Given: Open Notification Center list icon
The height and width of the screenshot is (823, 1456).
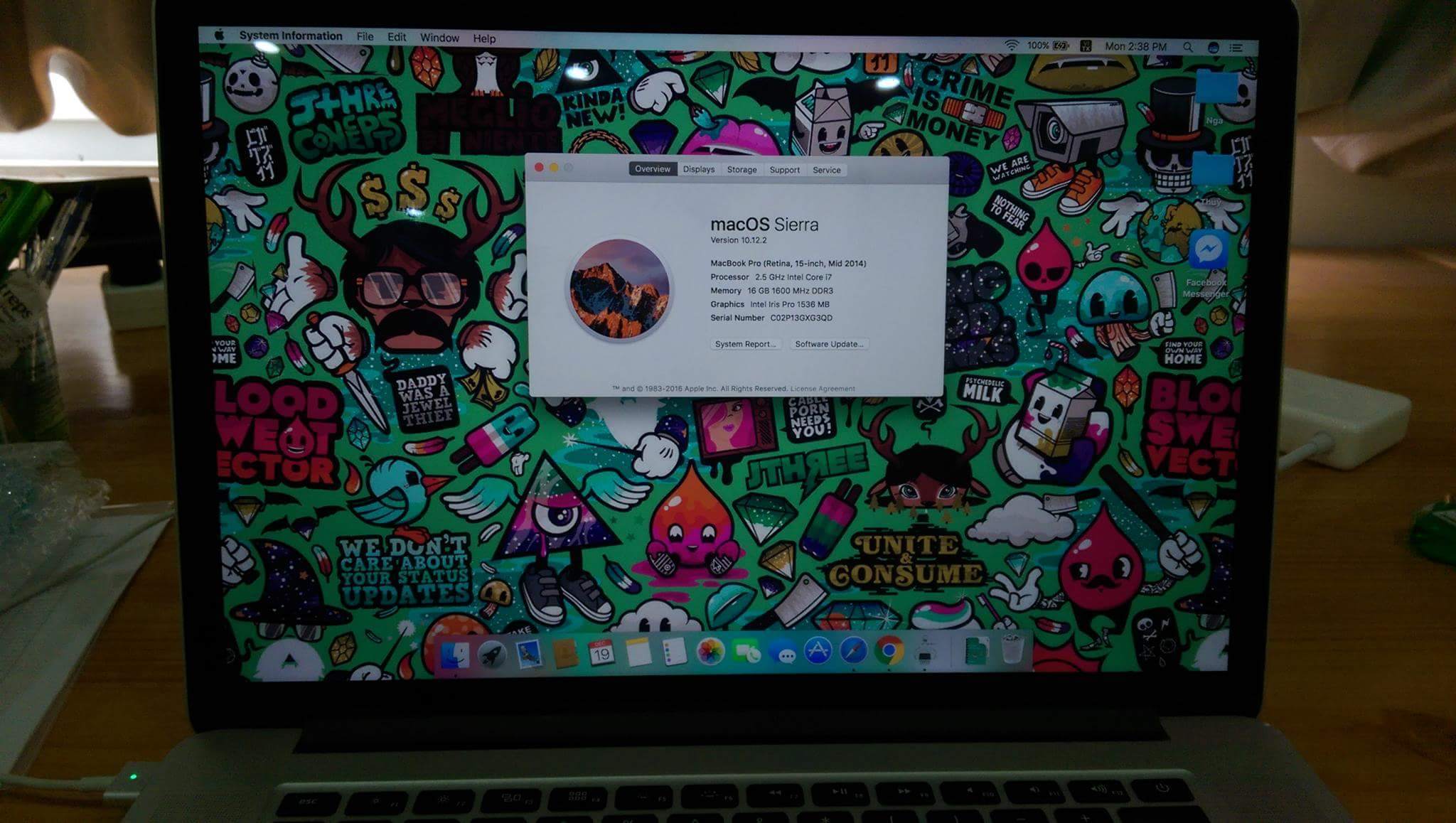Looking at the screenshot, I should pyautogui.click(x=1236, y=48).
